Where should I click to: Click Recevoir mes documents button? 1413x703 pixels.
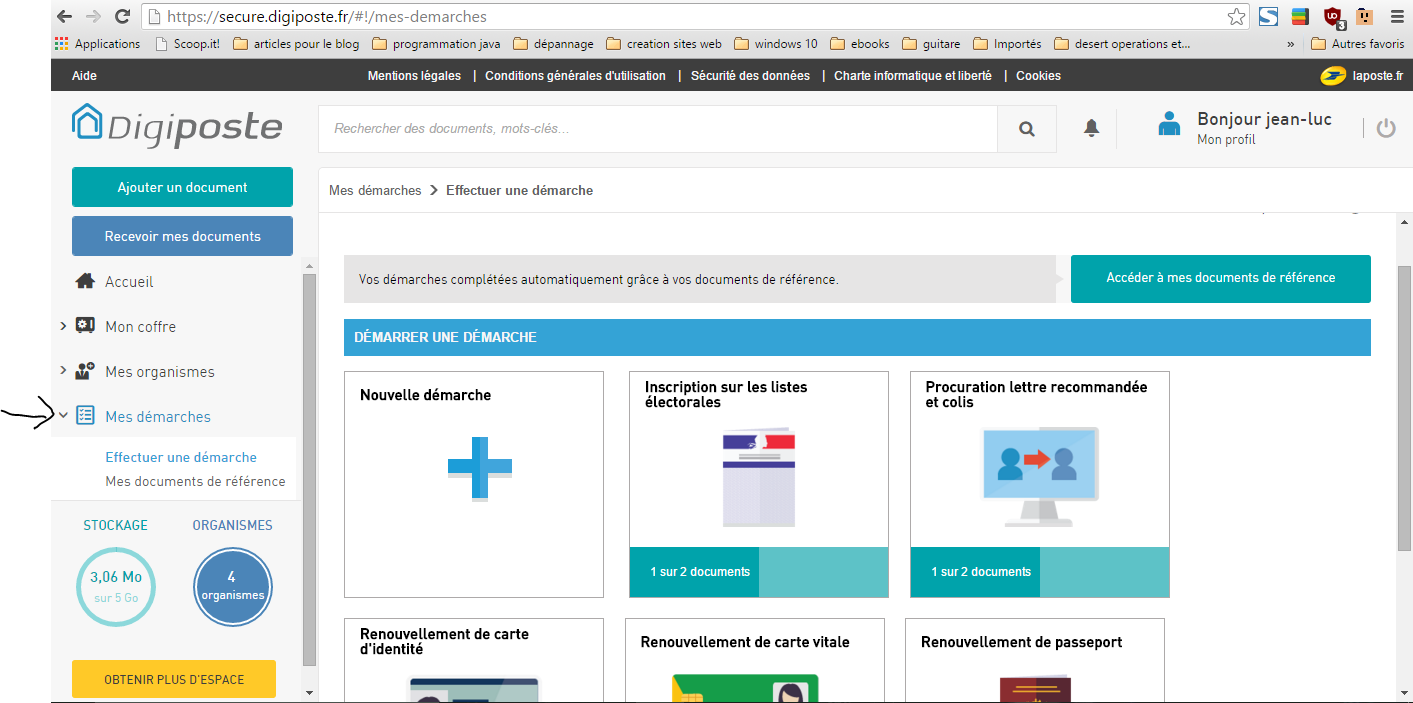click(x=182, y=236)
